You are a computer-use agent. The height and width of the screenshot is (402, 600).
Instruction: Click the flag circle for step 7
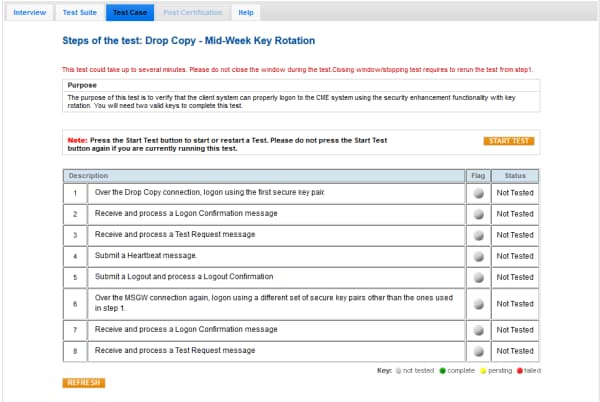478,330
